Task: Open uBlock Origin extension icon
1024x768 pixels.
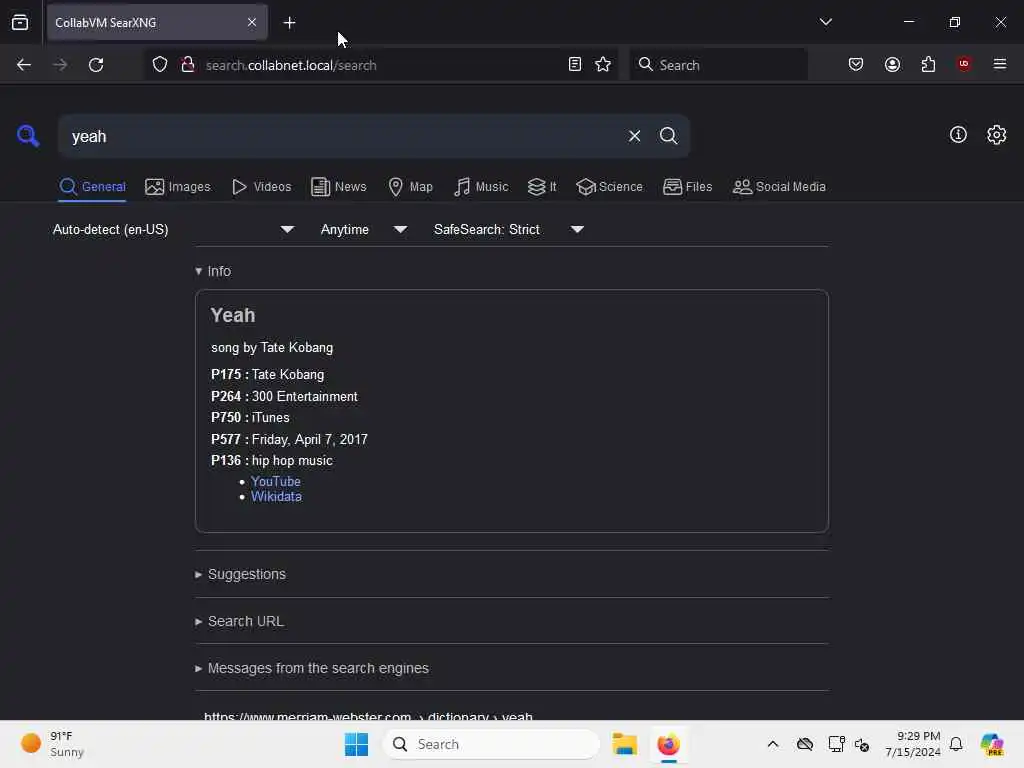Action: [964, 64]
